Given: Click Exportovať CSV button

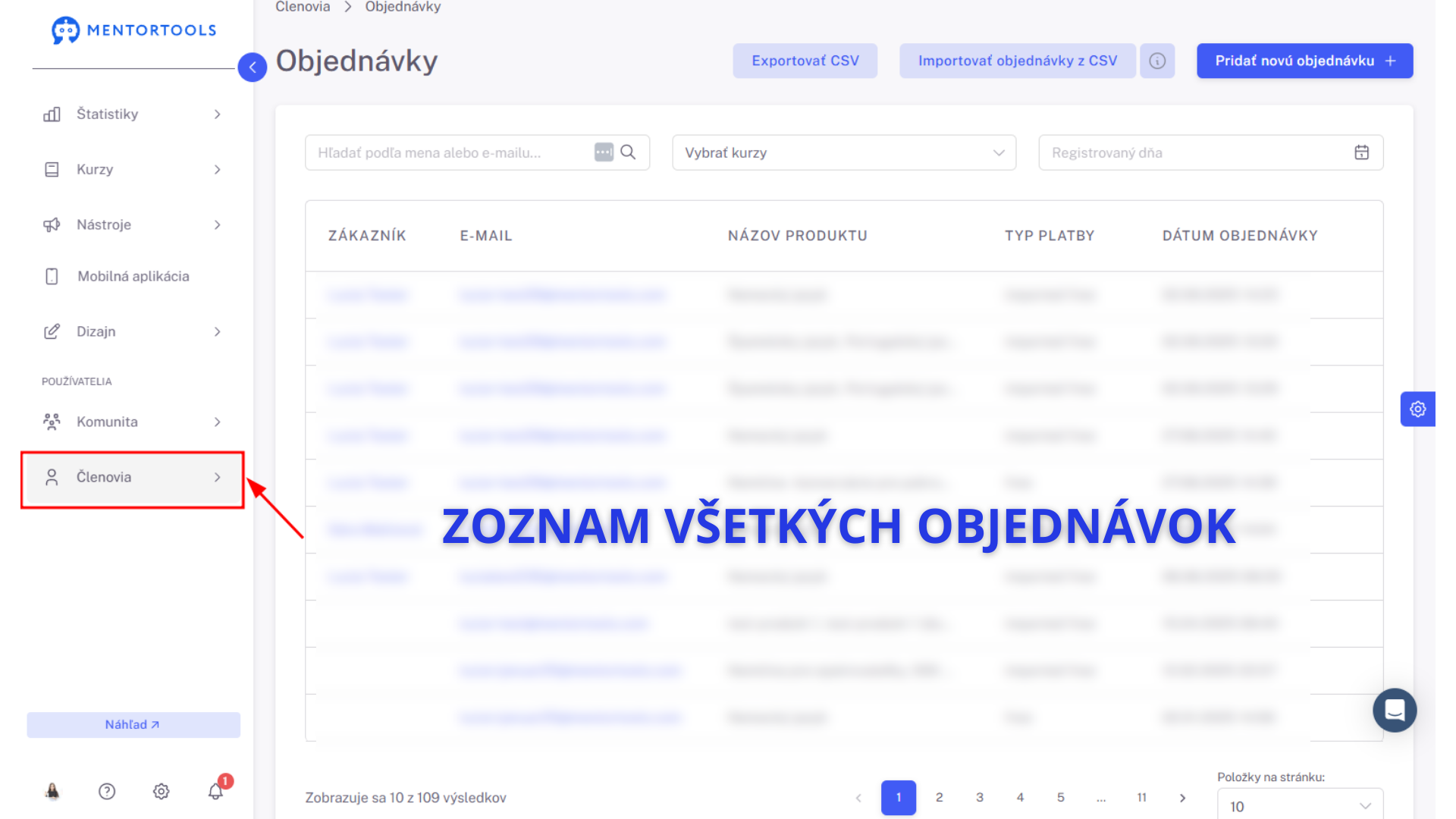Looking at the screenshot, I should click(x=805, y=61).
